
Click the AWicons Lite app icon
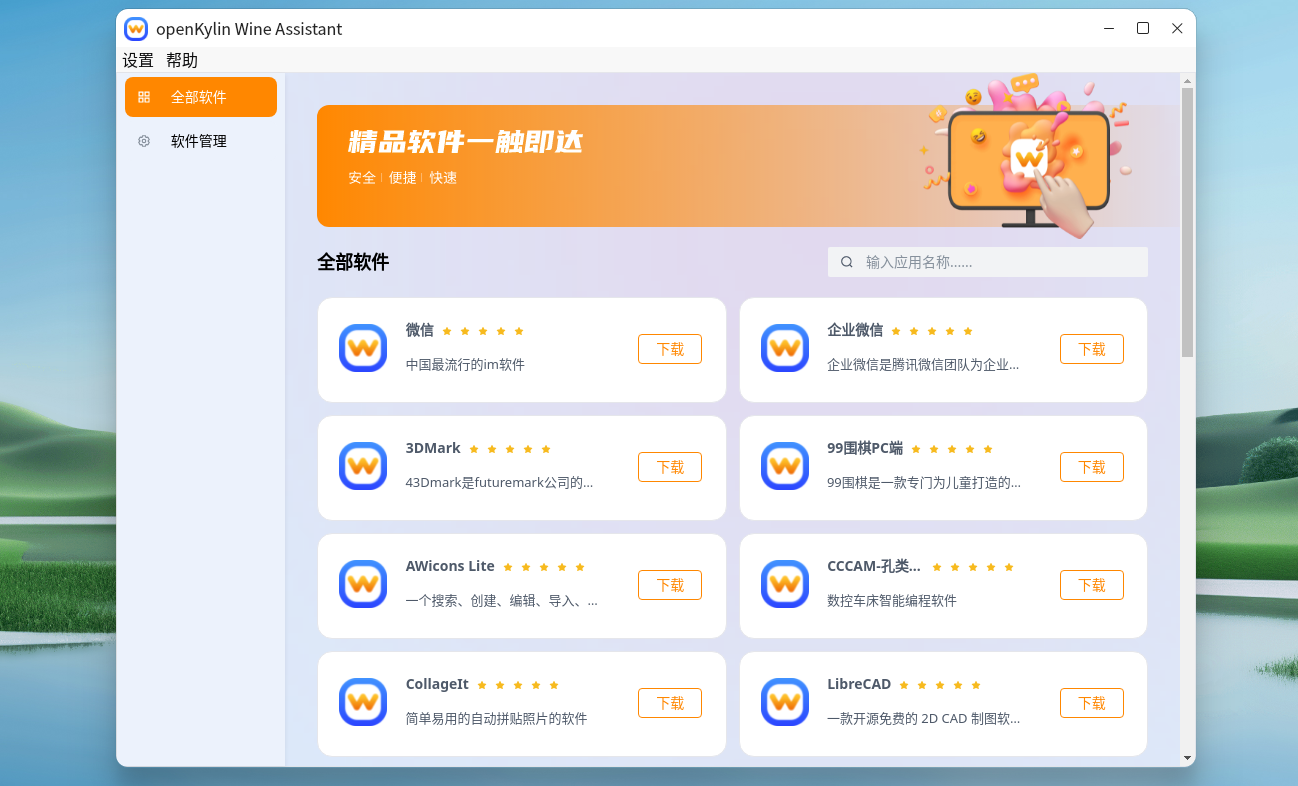(363, 584)
